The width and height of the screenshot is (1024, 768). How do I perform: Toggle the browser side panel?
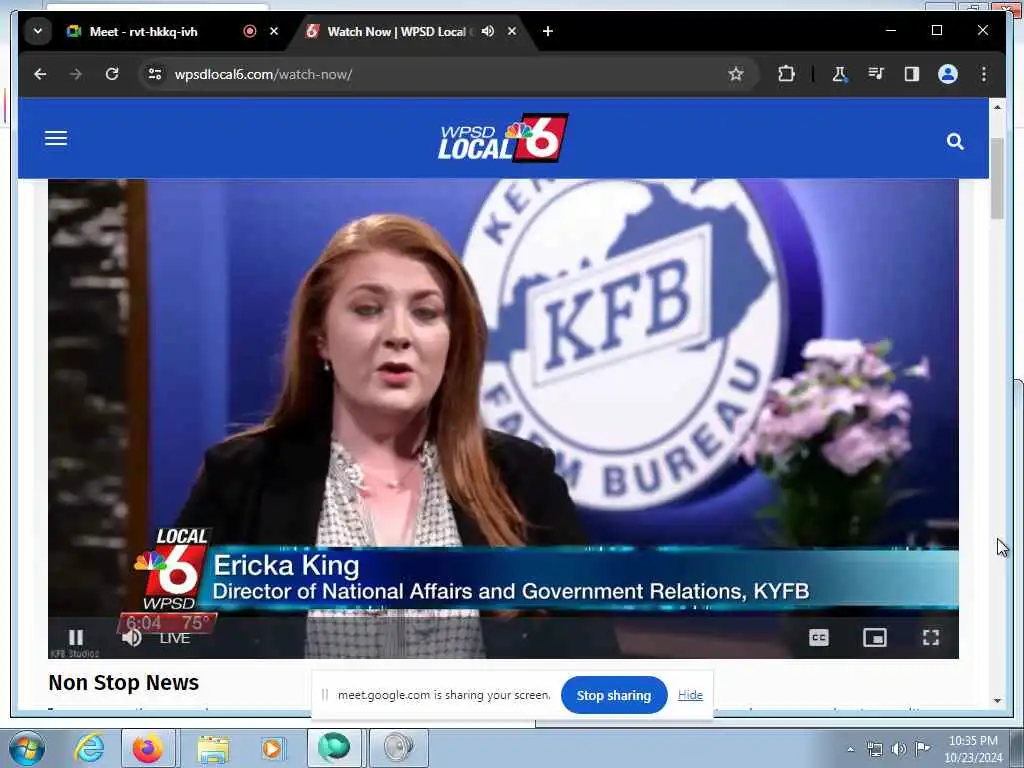pos(912,74)
